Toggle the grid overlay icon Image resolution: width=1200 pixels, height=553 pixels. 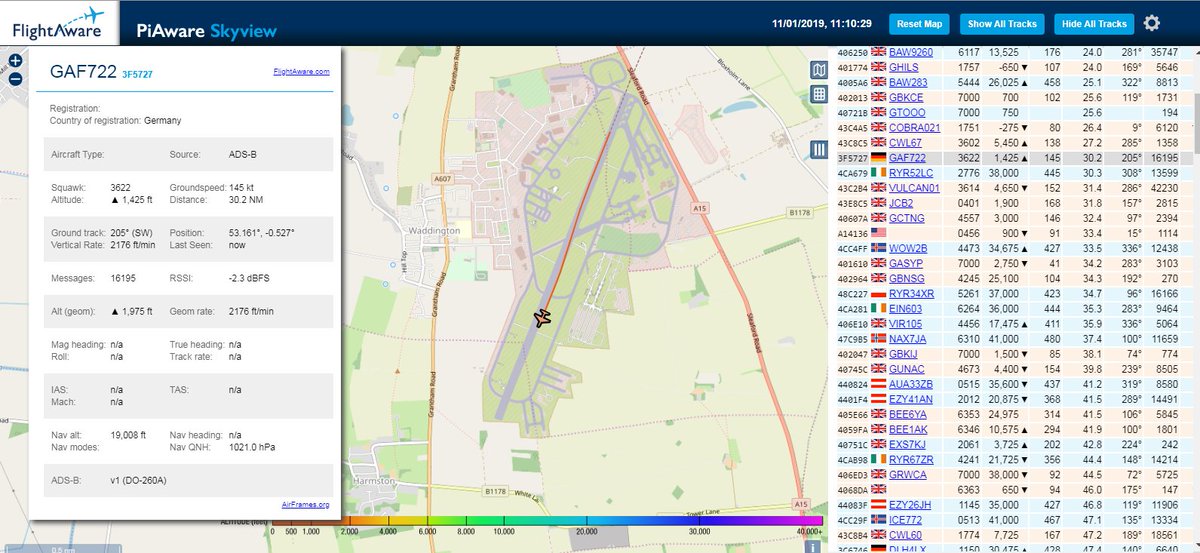[x=819, y=94]
